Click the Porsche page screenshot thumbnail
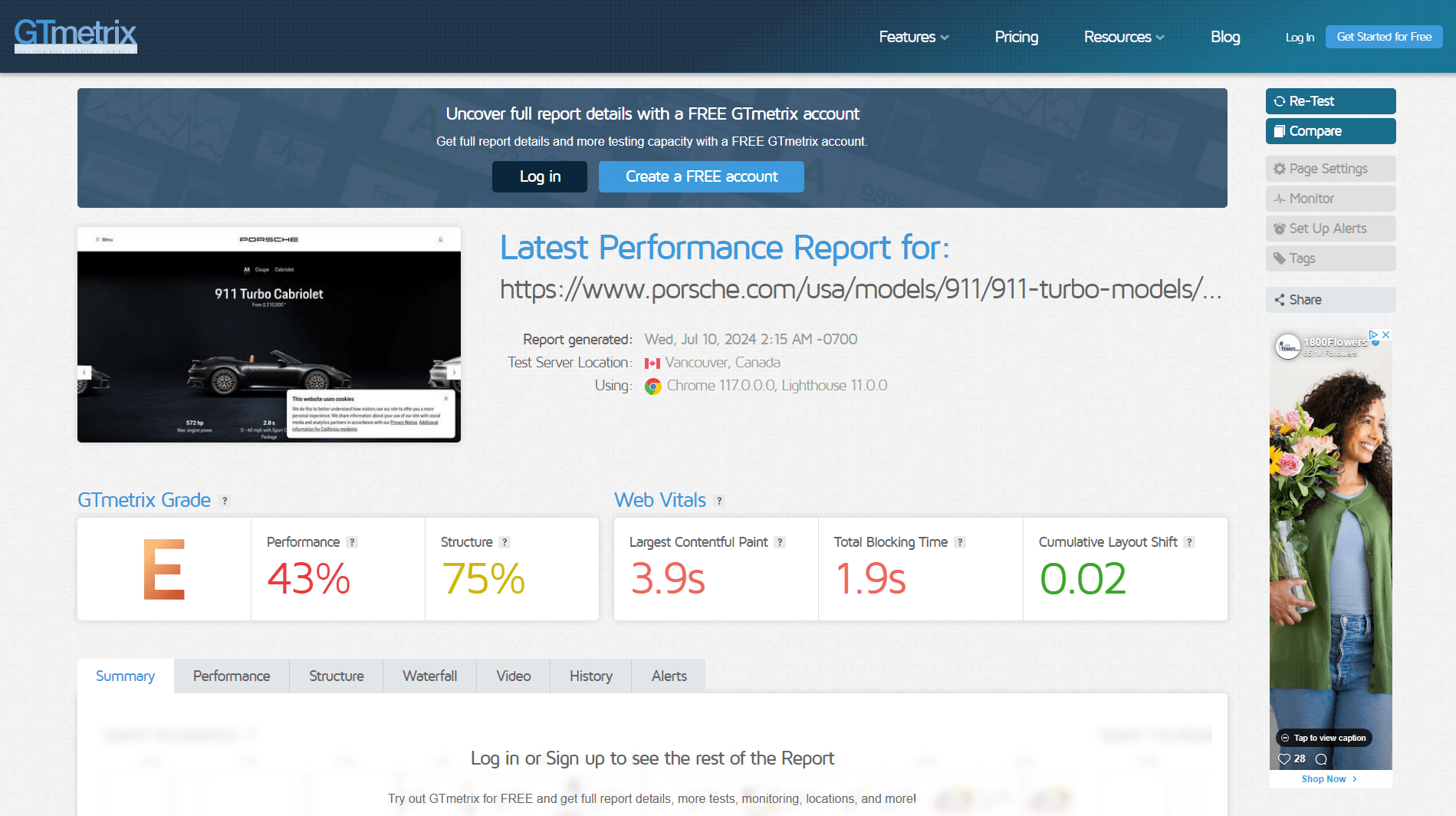 pyautogui.click(x=269, y=334)
